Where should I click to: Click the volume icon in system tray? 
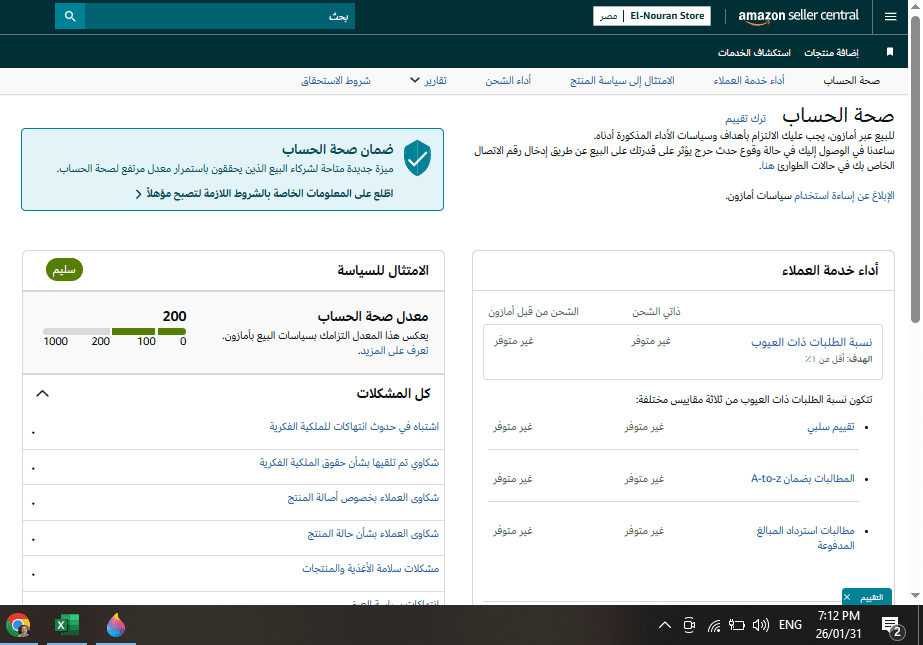coord(760,625)
